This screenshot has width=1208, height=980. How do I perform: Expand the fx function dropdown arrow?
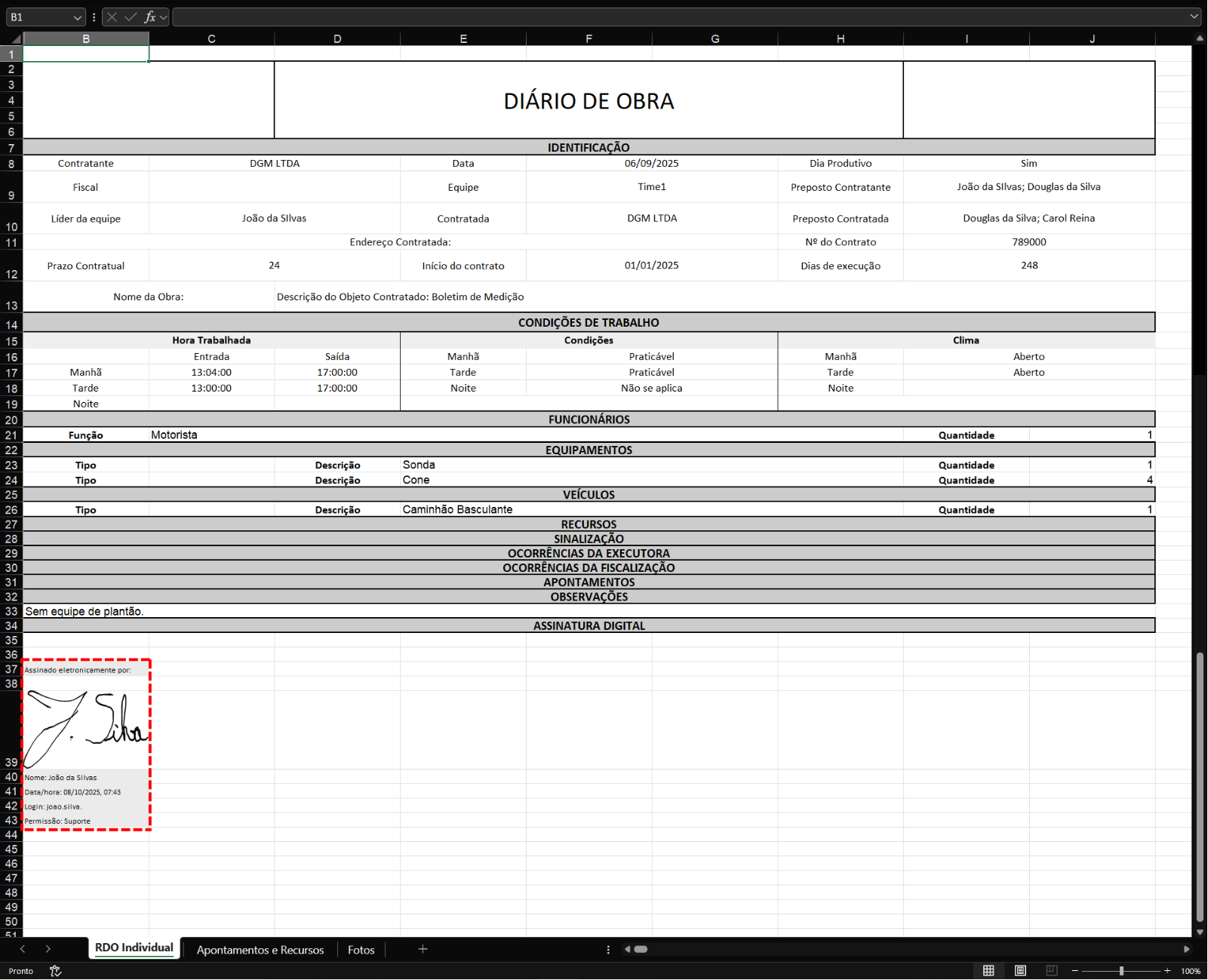click(x=164, y=17)
